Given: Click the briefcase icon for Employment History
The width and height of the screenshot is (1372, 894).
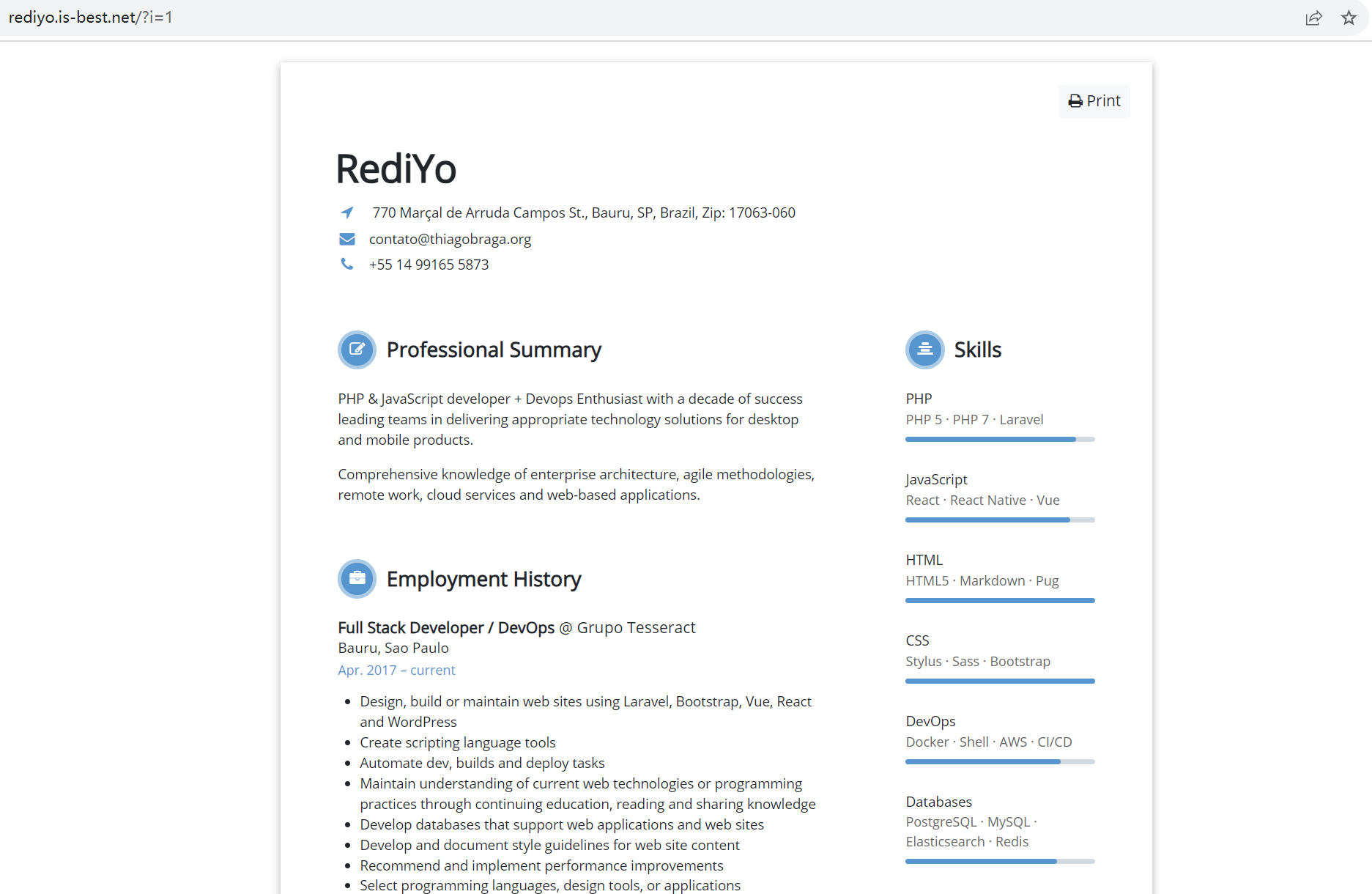Looking at the screenshot, I should click(x=357, y=579).
